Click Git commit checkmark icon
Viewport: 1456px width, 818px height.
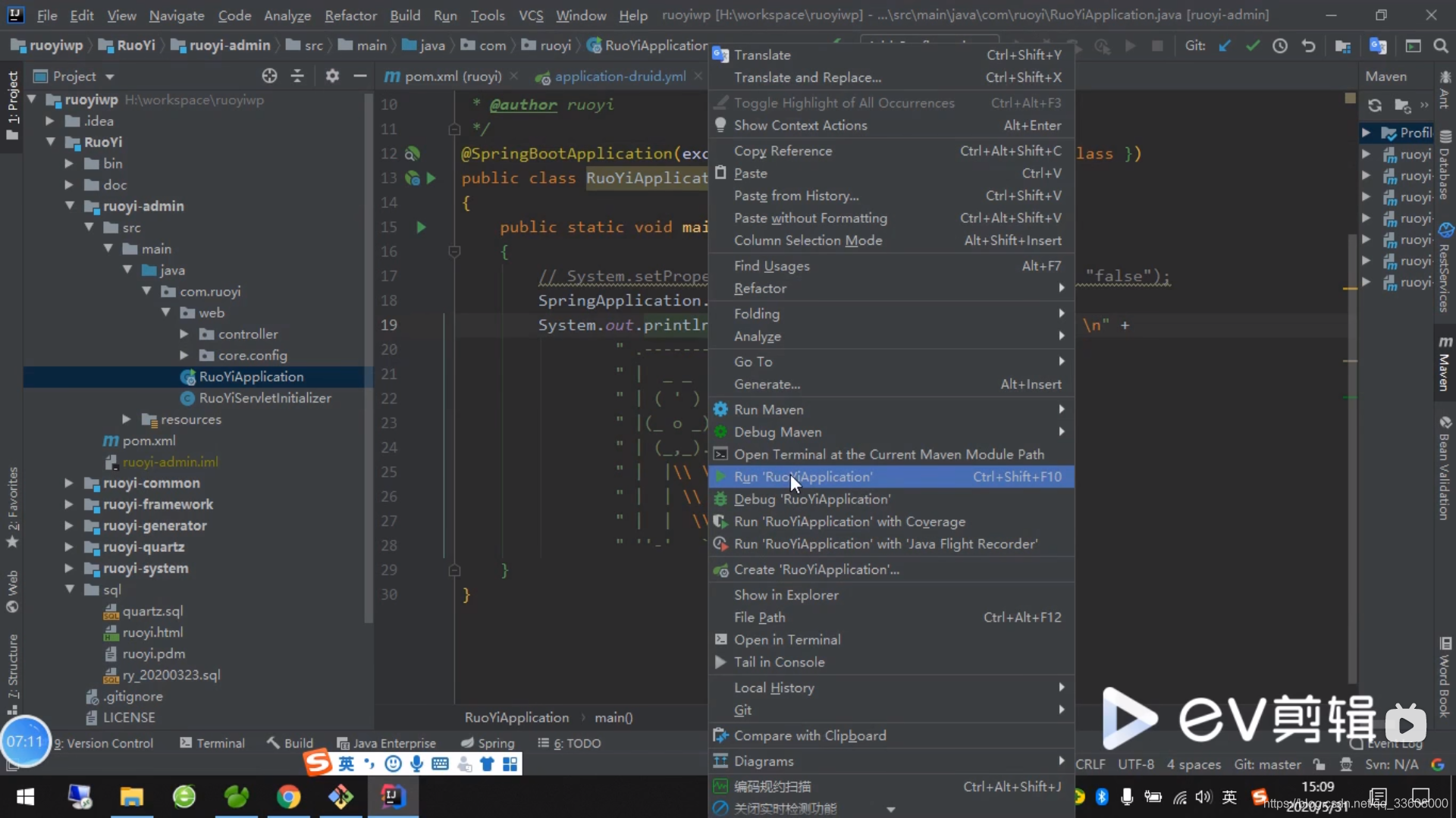[1253, 46]
